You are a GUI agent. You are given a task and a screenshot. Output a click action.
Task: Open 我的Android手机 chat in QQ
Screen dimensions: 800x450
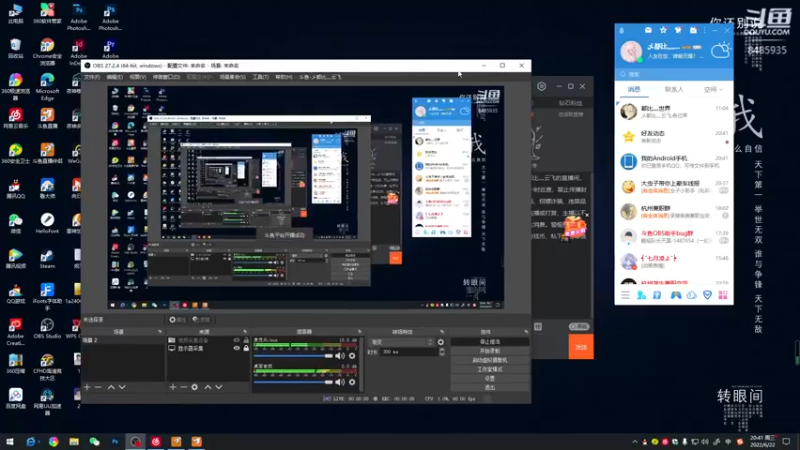[x=674, y=162]
